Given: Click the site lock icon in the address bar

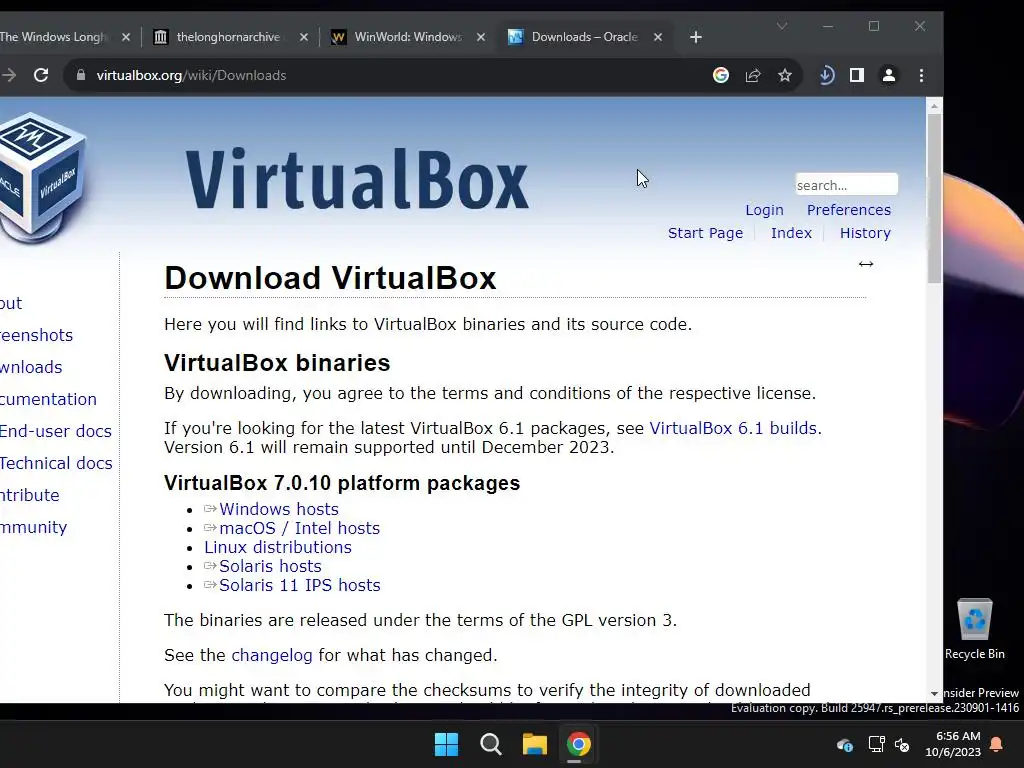Looking at the screenshot, I should [81, 75].
